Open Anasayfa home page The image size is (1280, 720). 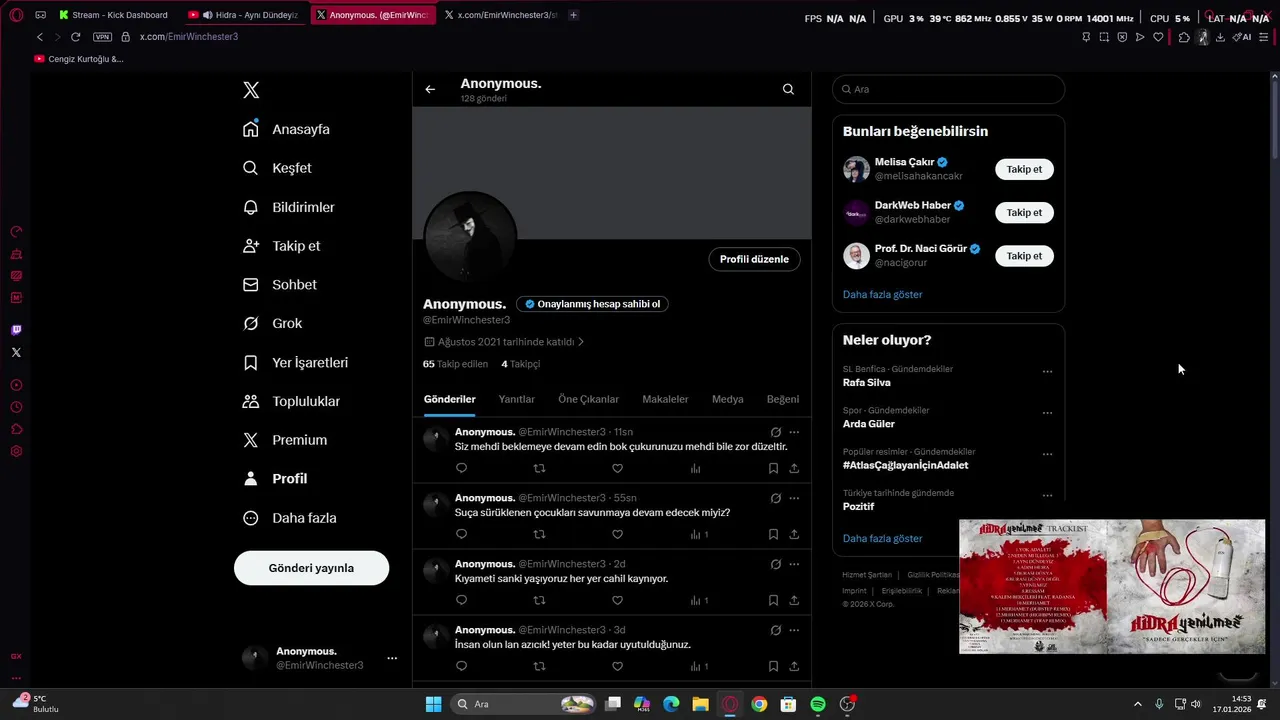tap(286, 129)
